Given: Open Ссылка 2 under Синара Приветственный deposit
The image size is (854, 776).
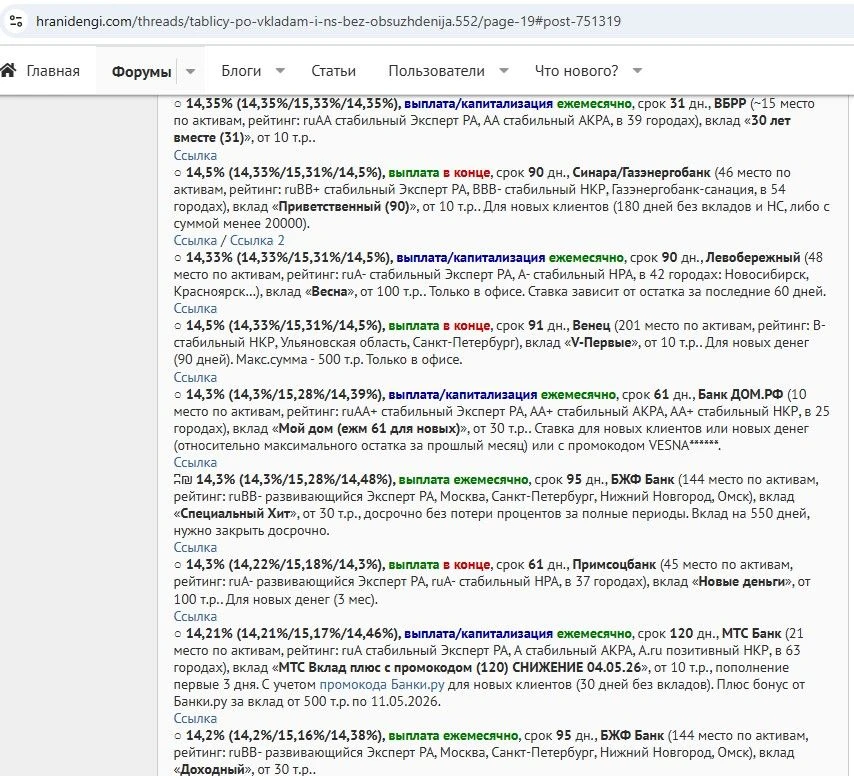Looking at the screenshot, I should 257,240.
